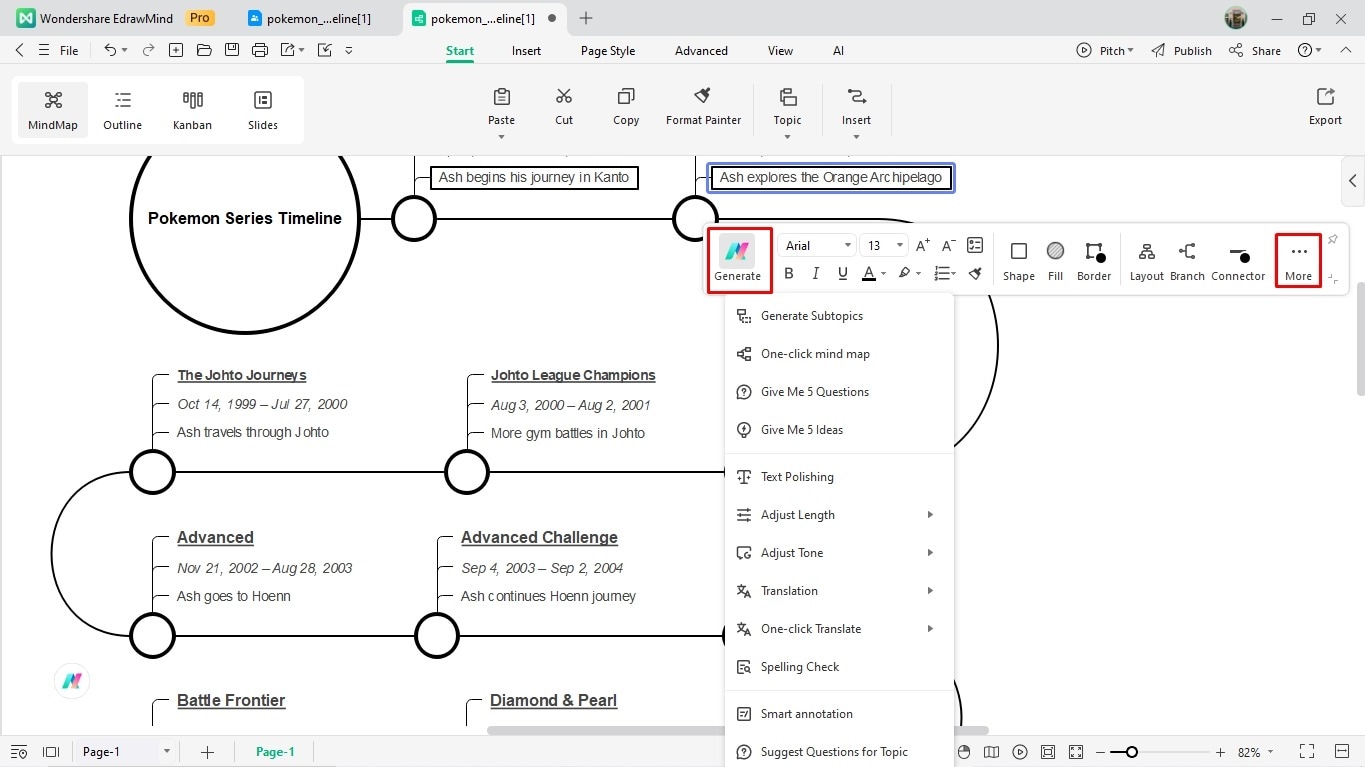1365x767 pixels.
Task: Open the More options ellipsis
Action: click(x=1298, y=260)
